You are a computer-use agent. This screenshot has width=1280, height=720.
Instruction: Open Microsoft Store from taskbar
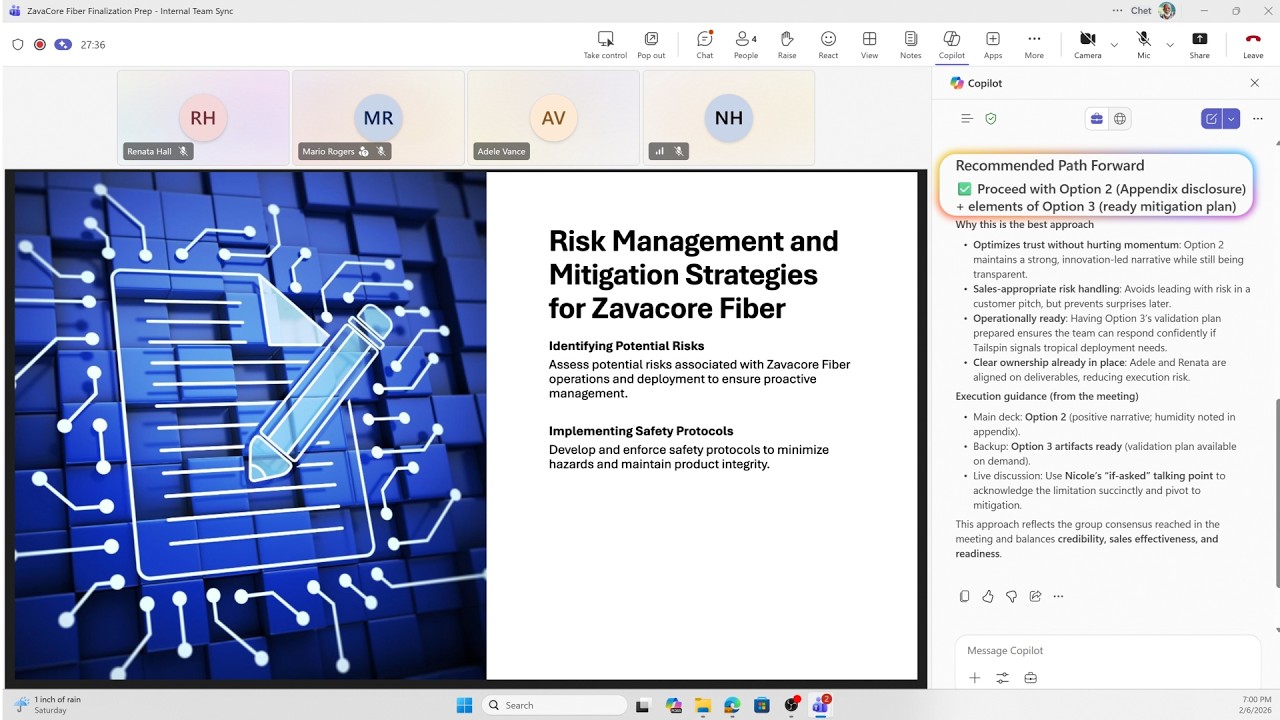761,705
